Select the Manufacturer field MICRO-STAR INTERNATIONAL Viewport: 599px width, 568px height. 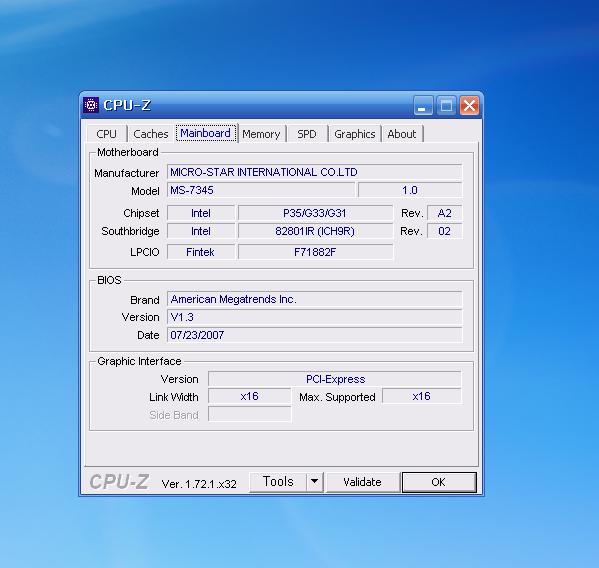point(314,172)
